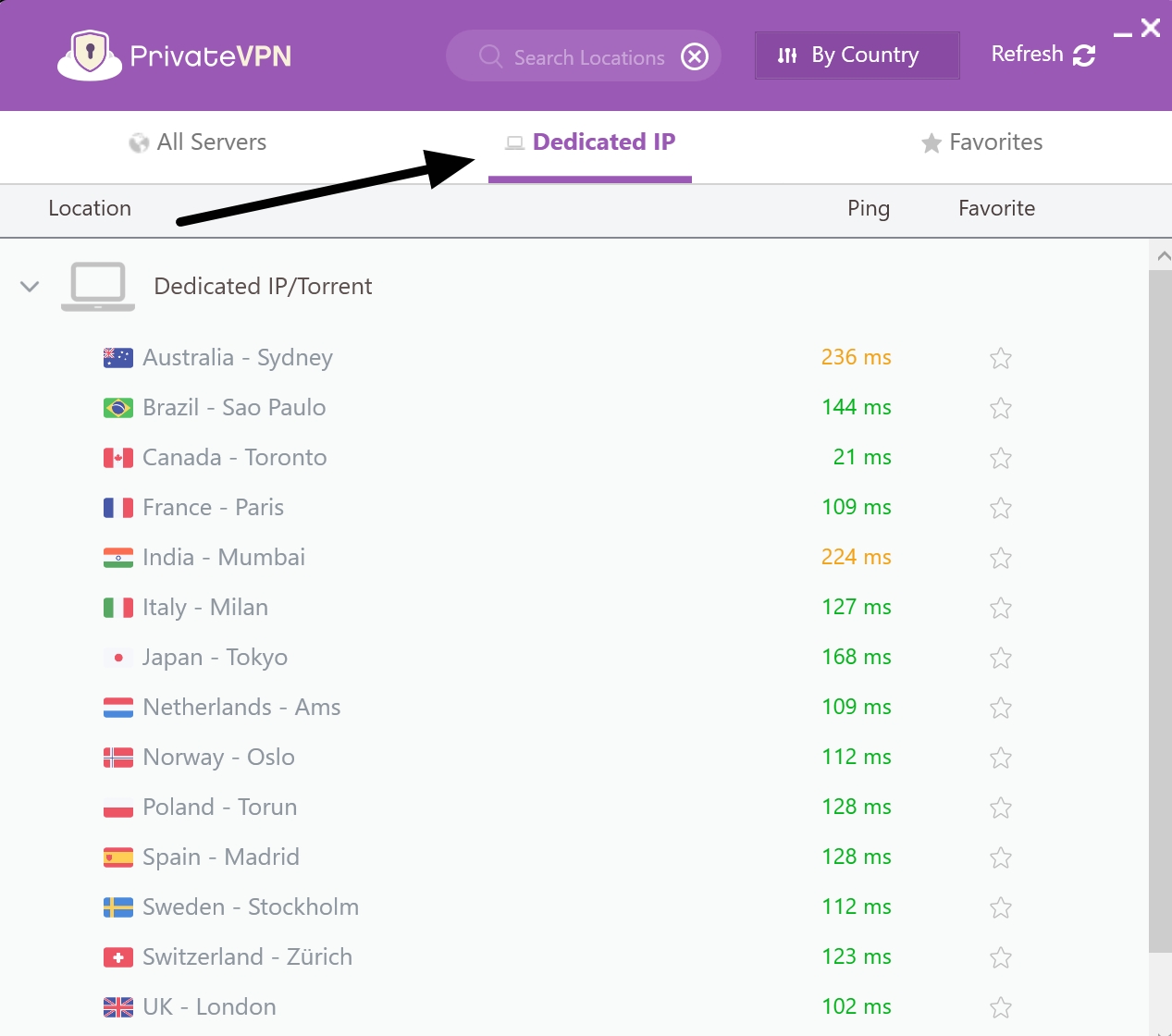Click the Spain flag icon
Image resolution: width=1172 pixels, height=1036 pixels.
pos(118,857)
